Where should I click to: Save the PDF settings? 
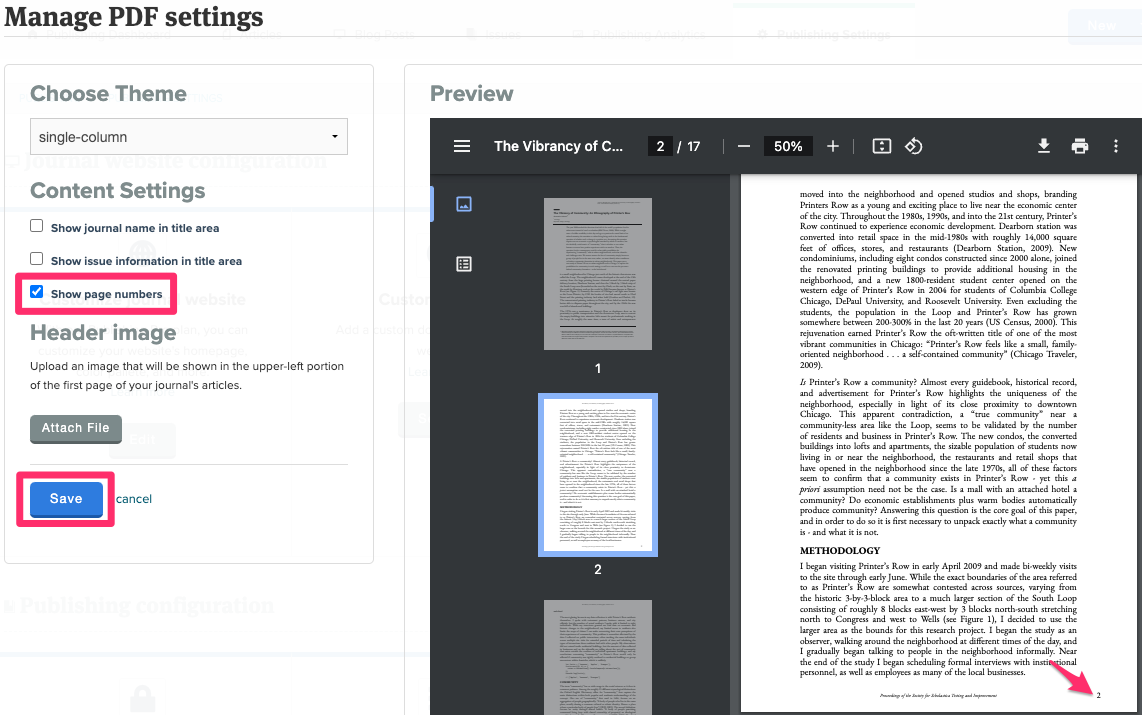click(66, 499)
